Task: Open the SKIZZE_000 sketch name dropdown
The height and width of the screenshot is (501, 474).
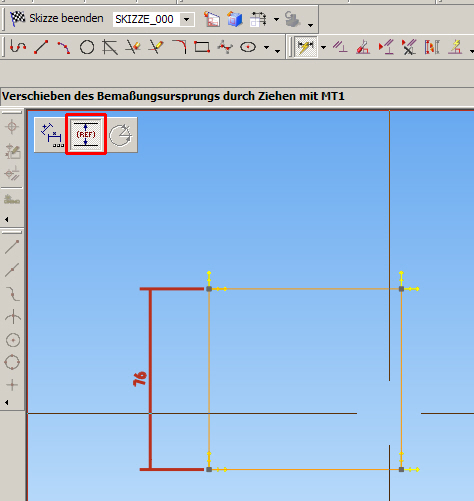Action: (x=187, y=19)
